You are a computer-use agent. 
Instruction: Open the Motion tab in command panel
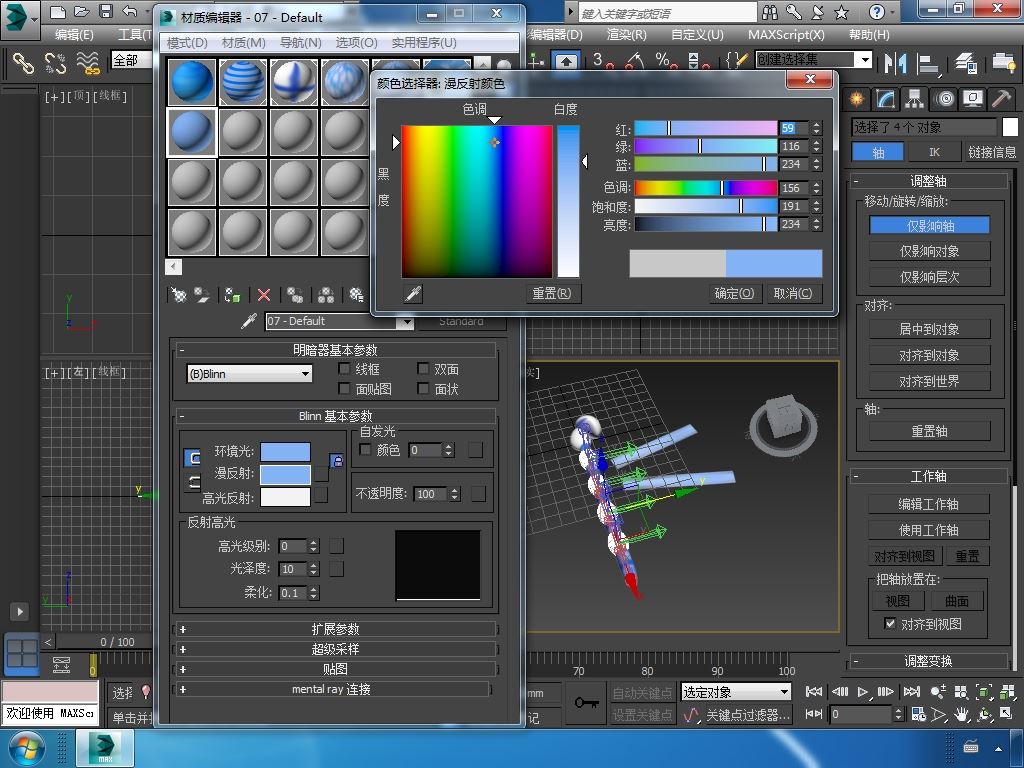click(x=944, y=99)
